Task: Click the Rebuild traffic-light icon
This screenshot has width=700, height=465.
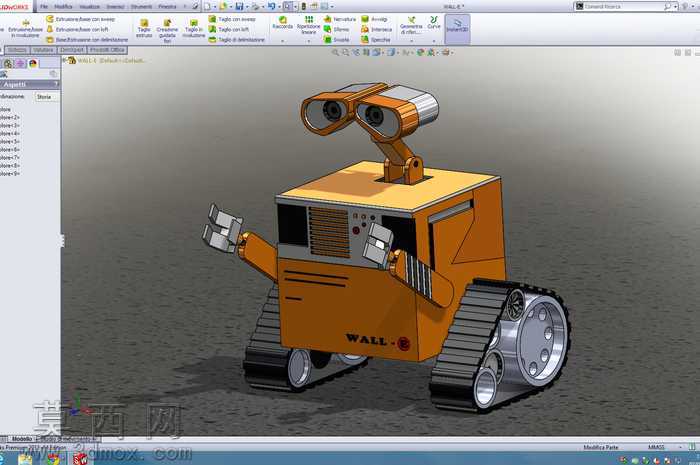Action: point(304,7)
